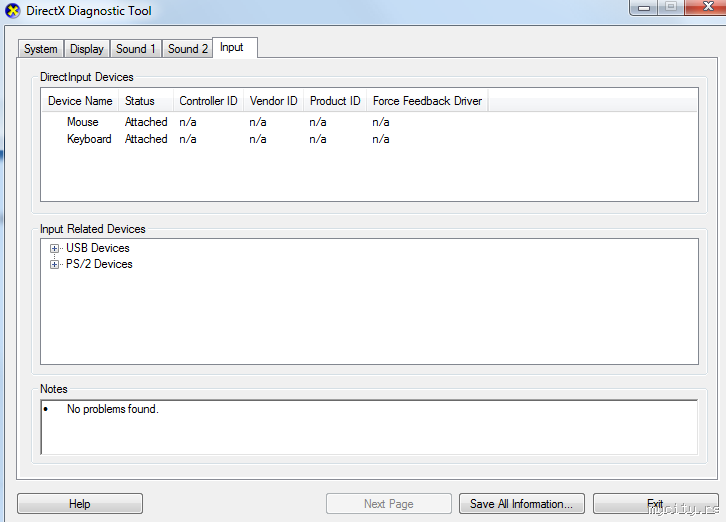Select the PS/2 Devices label
The height and width of the screenshot is (522, 726).
[99, 264]
